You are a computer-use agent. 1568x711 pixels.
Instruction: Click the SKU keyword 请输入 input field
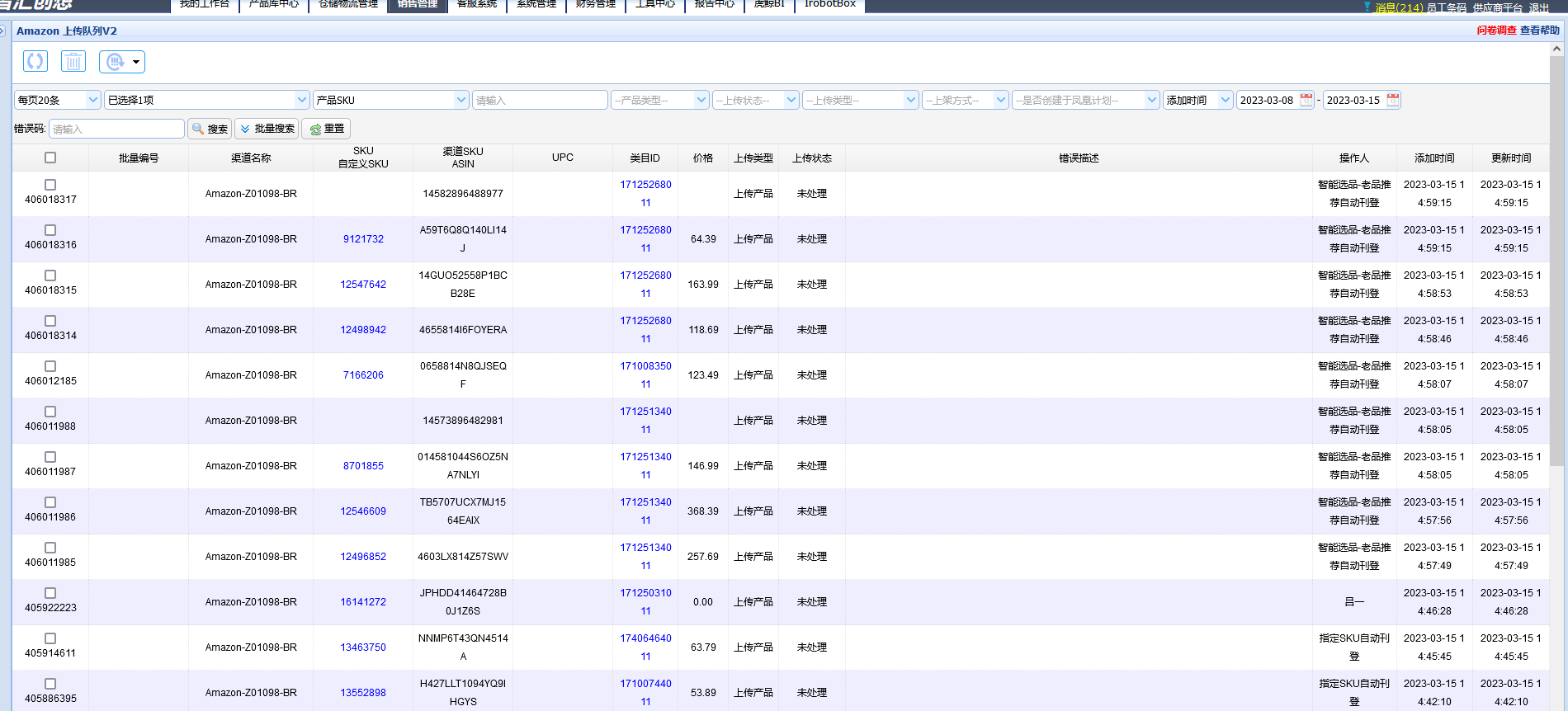pos(540,100)
